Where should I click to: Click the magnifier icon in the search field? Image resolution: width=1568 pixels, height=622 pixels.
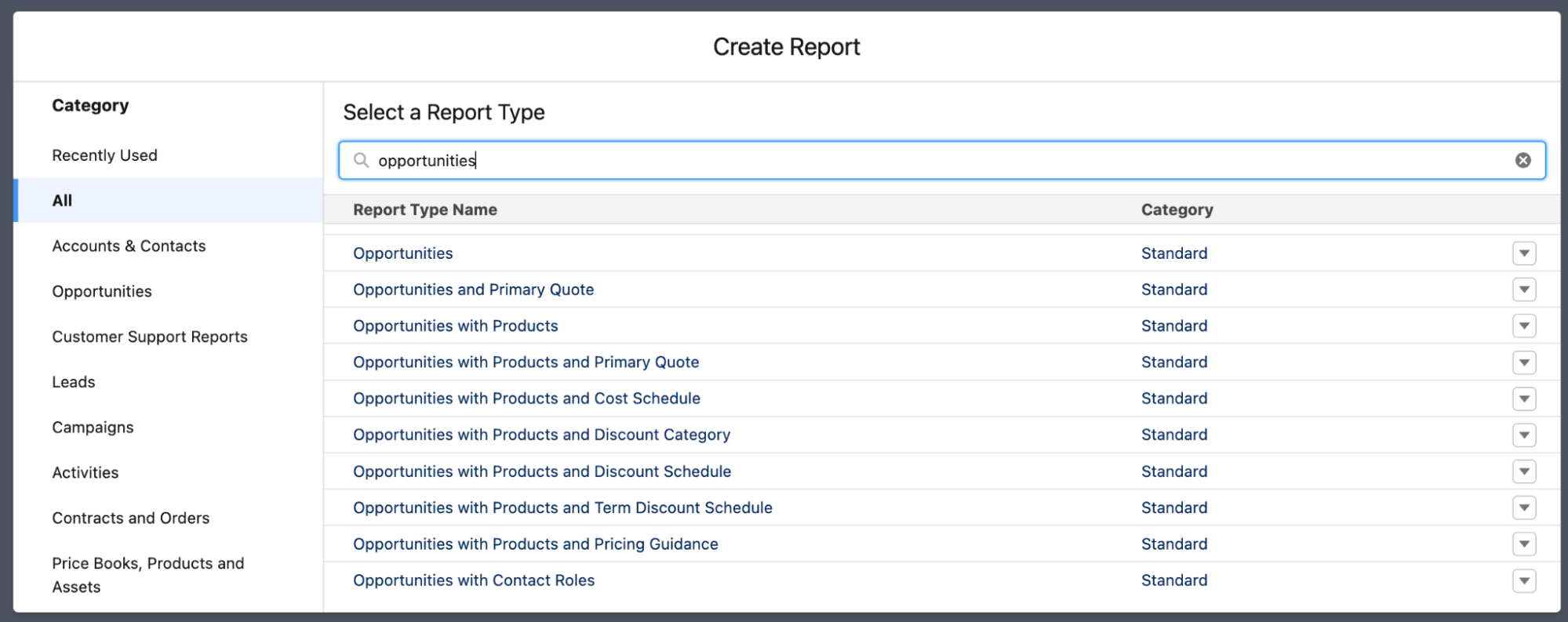click(361, 160)
